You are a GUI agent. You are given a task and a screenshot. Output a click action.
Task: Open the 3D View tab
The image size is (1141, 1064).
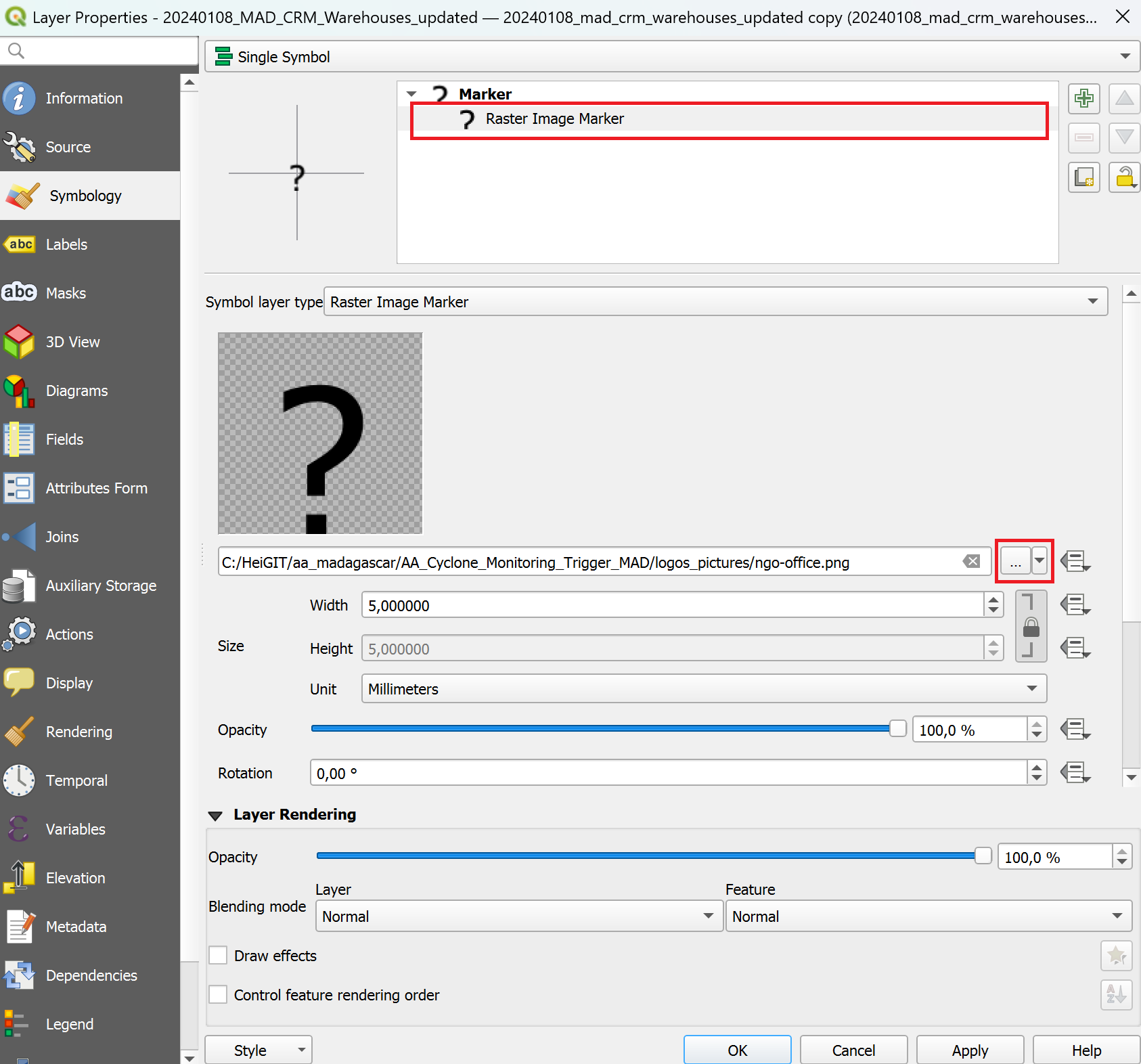click(x=90, y=342)
